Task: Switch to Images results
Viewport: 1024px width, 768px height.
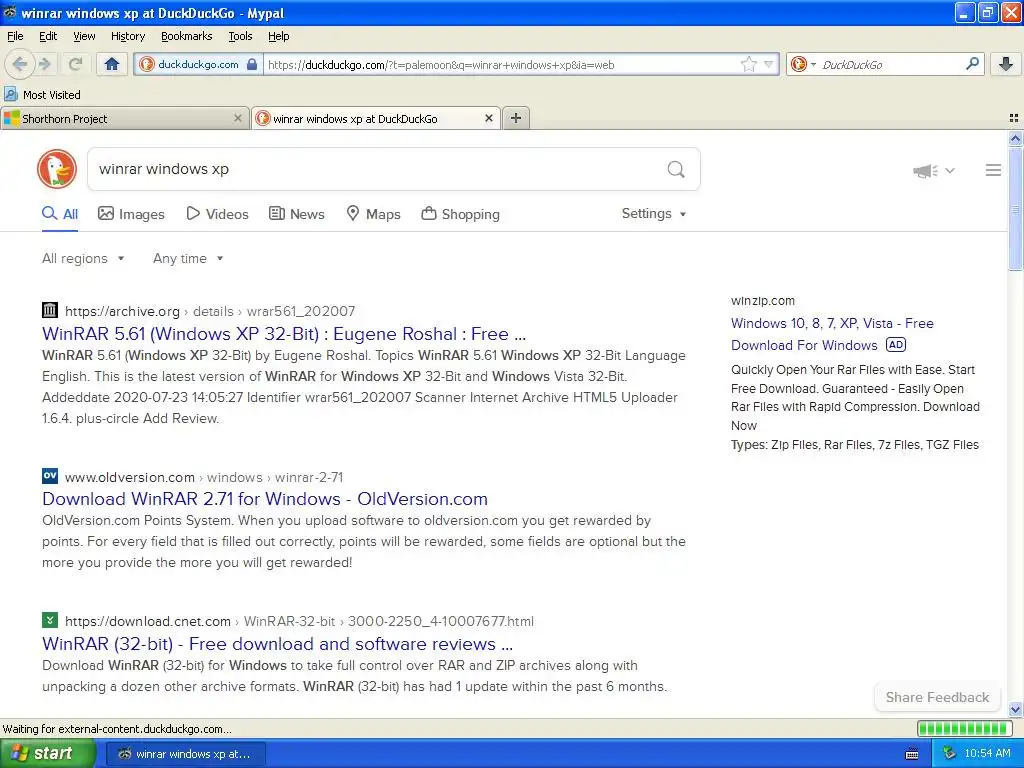Action: [x=131, y=214]
